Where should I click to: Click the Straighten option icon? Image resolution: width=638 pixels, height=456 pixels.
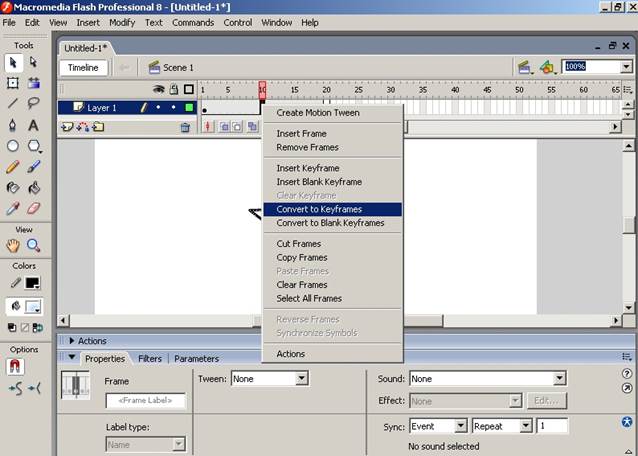pyautogui.click(x=35, y=389)
